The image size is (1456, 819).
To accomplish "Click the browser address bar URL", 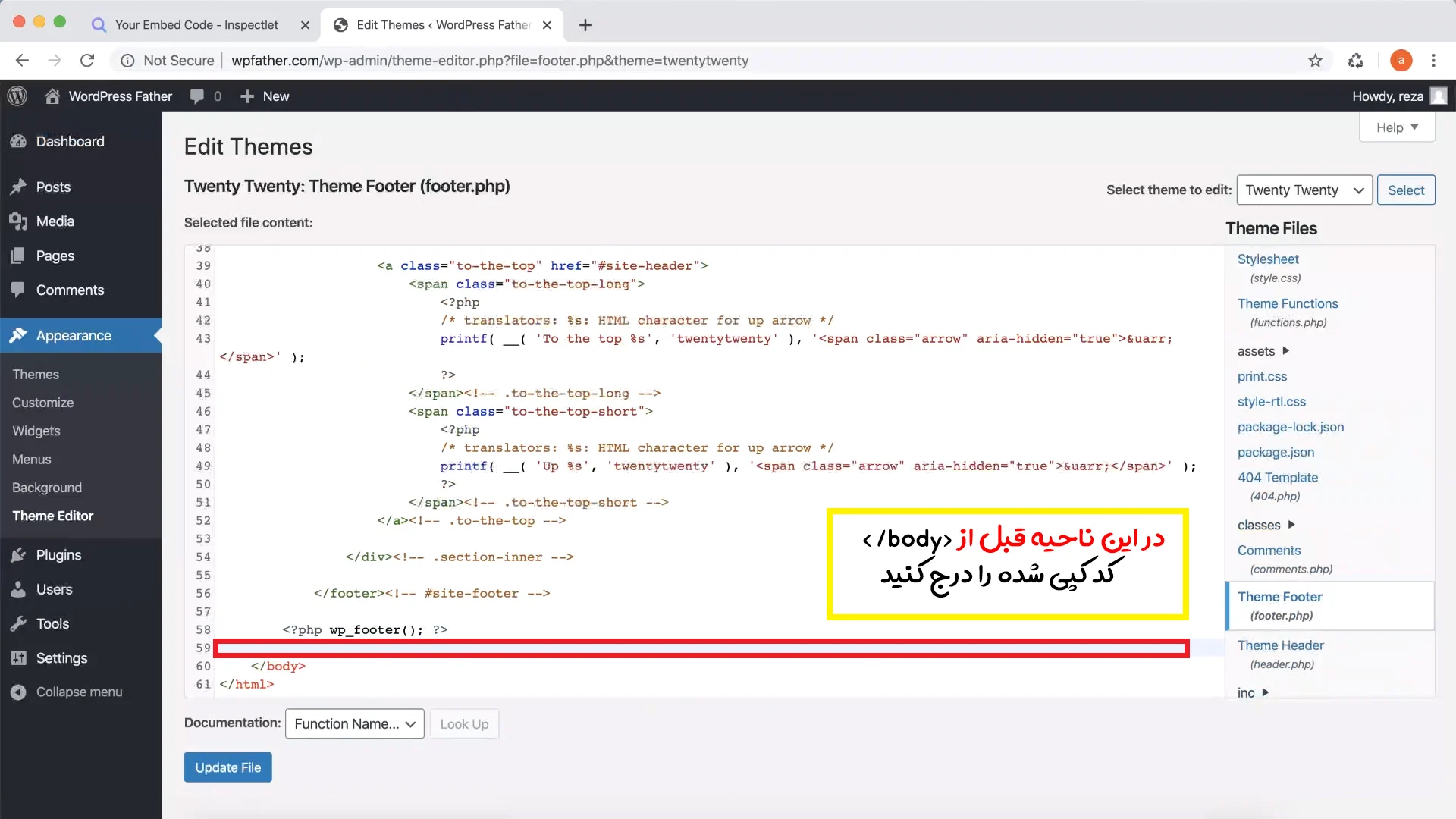I will (x=490, y=61).
